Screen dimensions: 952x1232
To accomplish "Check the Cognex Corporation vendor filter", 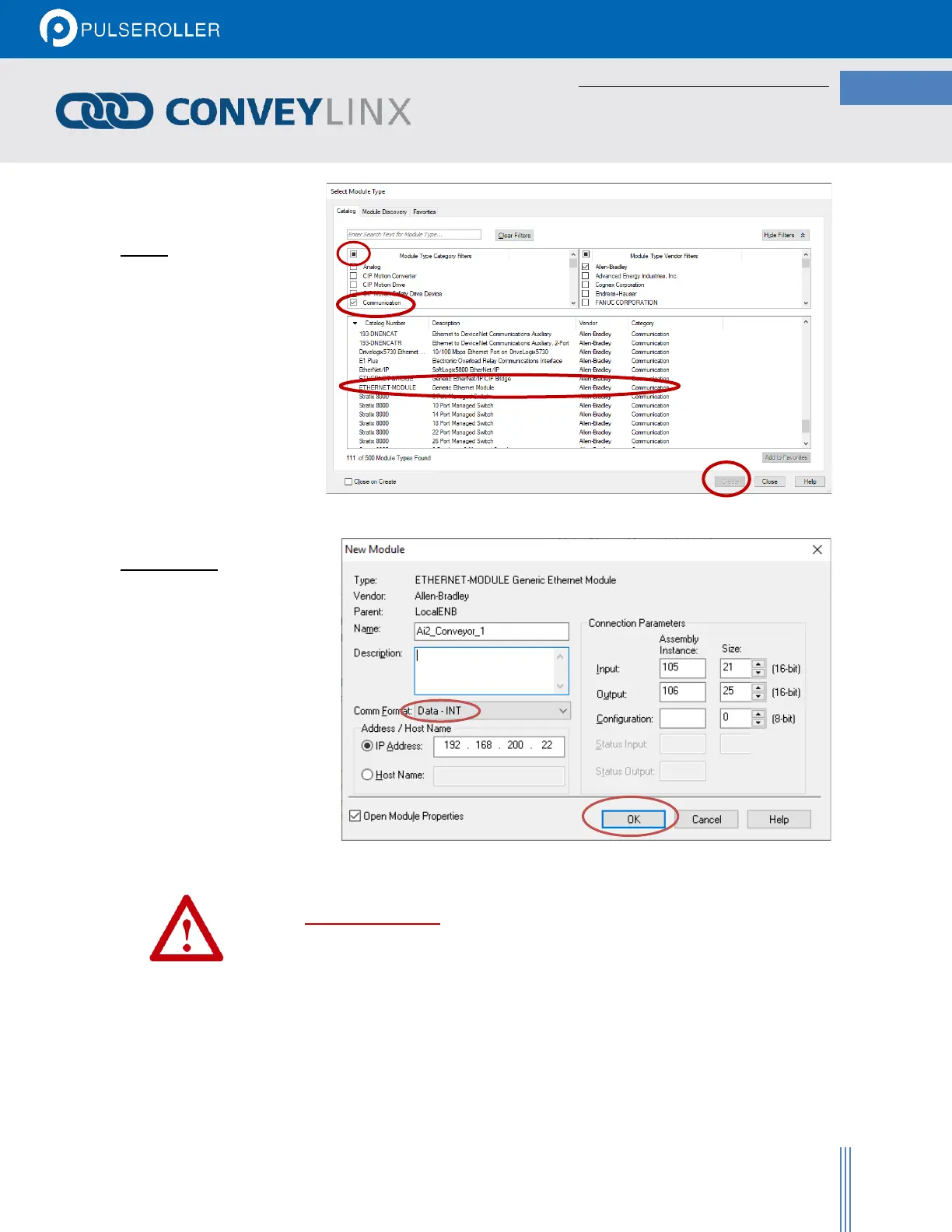I will click(586, 285).
